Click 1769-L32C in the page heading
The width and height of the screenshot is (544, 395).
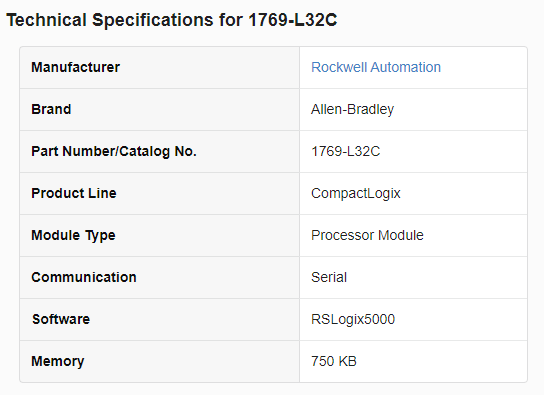(293, 20)
